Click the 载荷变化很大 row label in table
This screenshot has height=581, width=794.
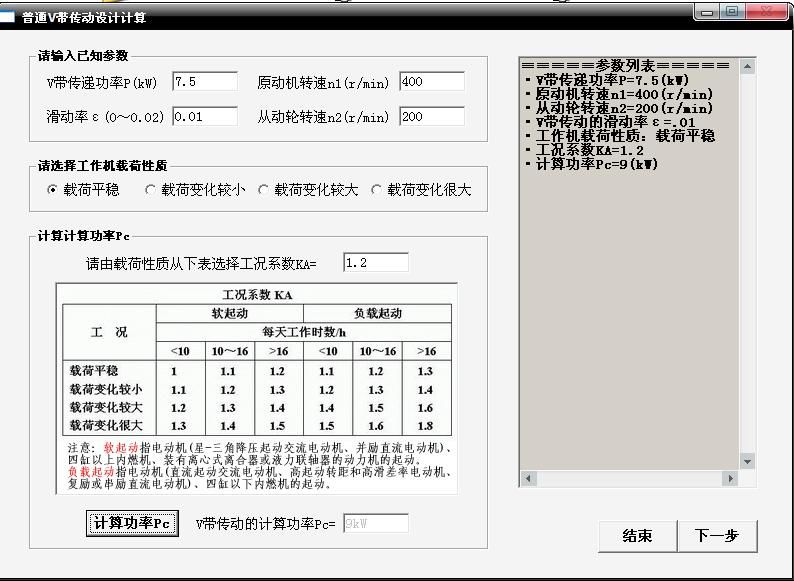point(106,425)
